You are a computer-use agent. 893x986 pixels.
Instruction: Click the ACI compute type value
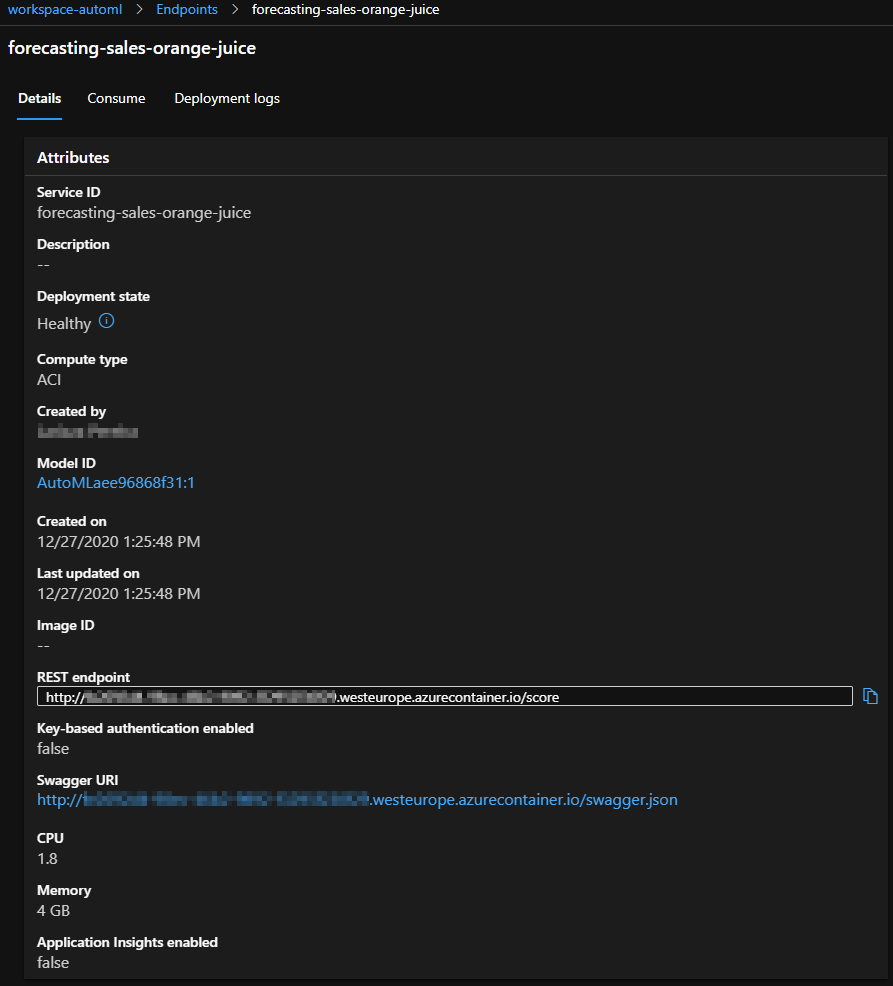click(50, 380)
